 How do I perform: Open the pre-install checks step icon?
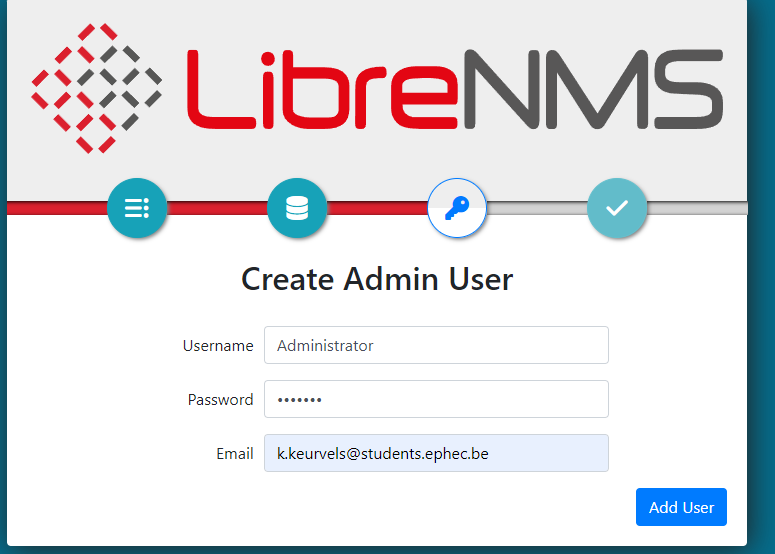[137, 208]
